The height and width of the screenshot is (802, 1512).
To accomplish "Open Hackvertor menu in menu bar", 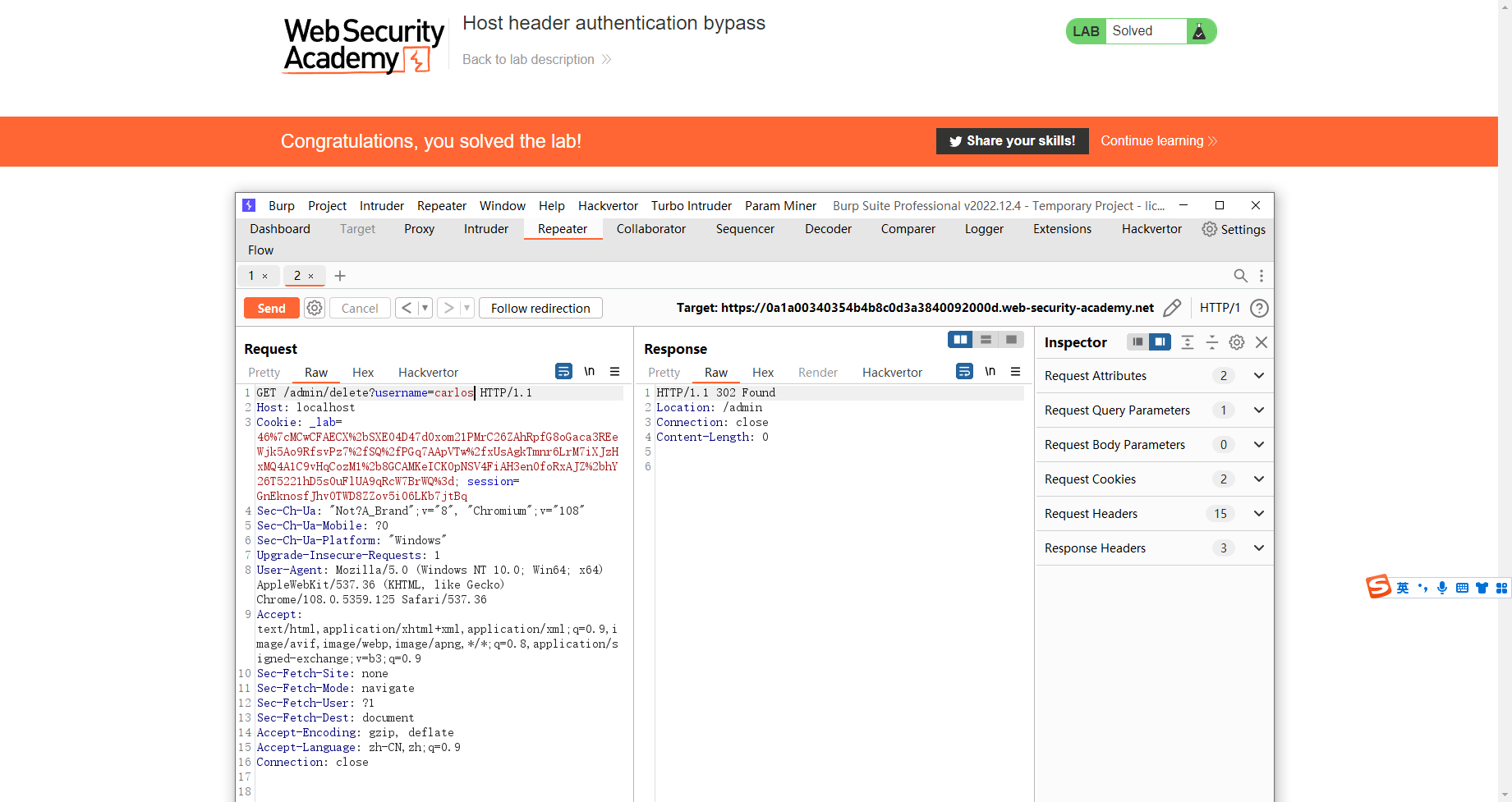I will click(608, 206).
